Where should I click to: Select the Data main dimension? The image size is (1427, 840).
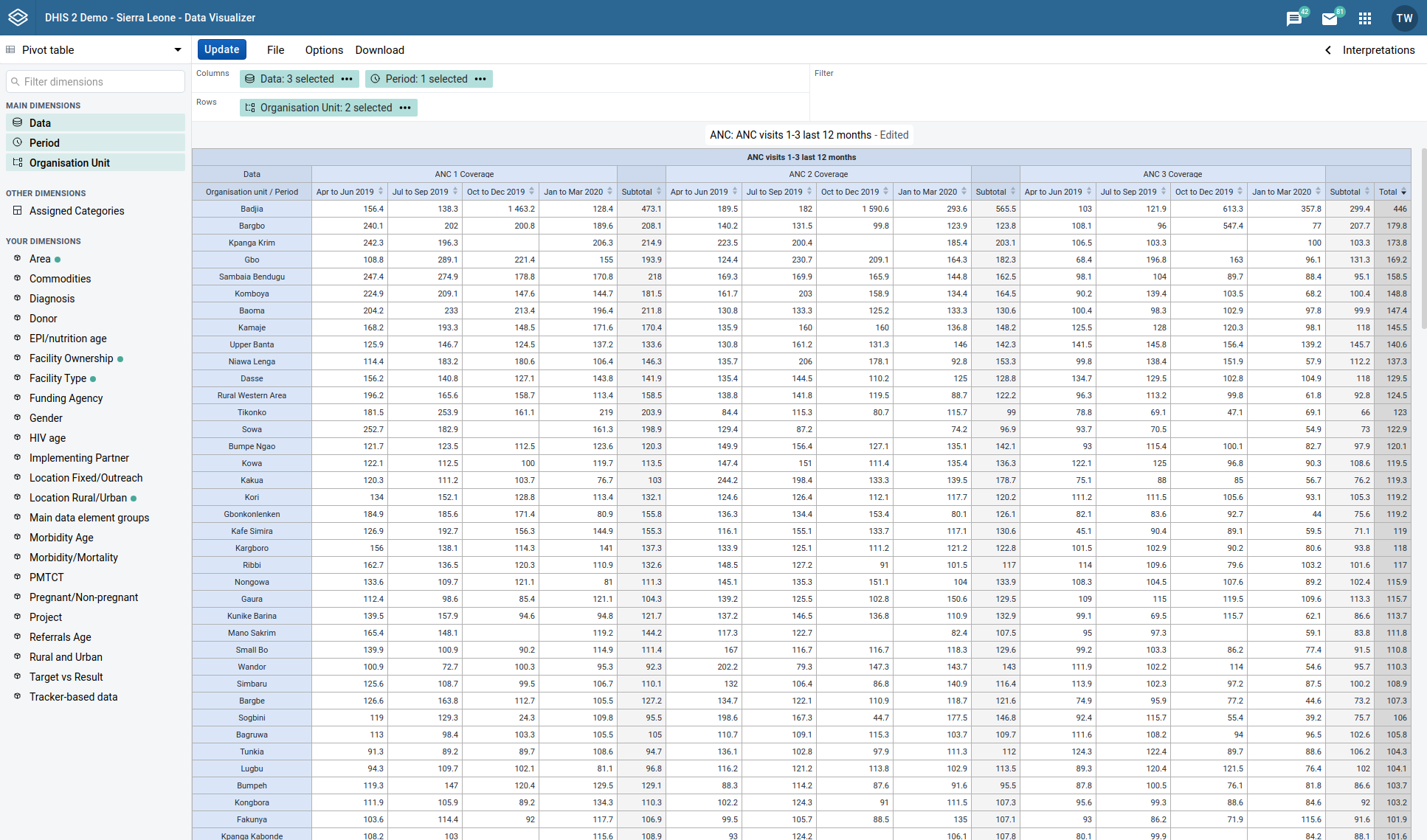coord(96,122)
